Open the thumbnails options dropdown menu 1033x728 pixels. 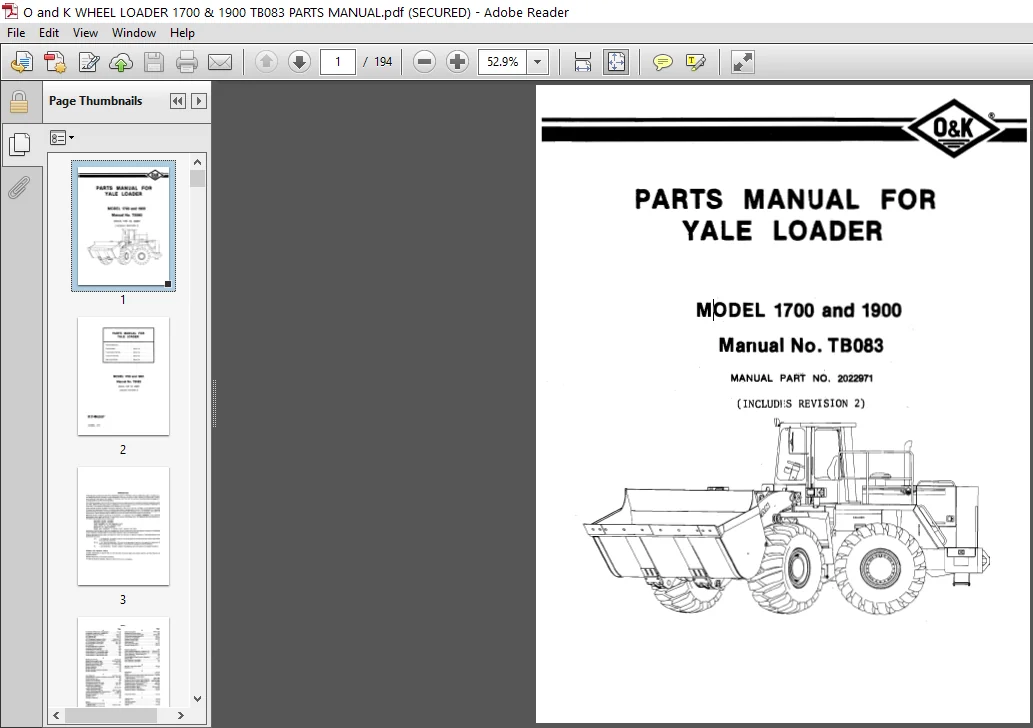pos(62,138)
